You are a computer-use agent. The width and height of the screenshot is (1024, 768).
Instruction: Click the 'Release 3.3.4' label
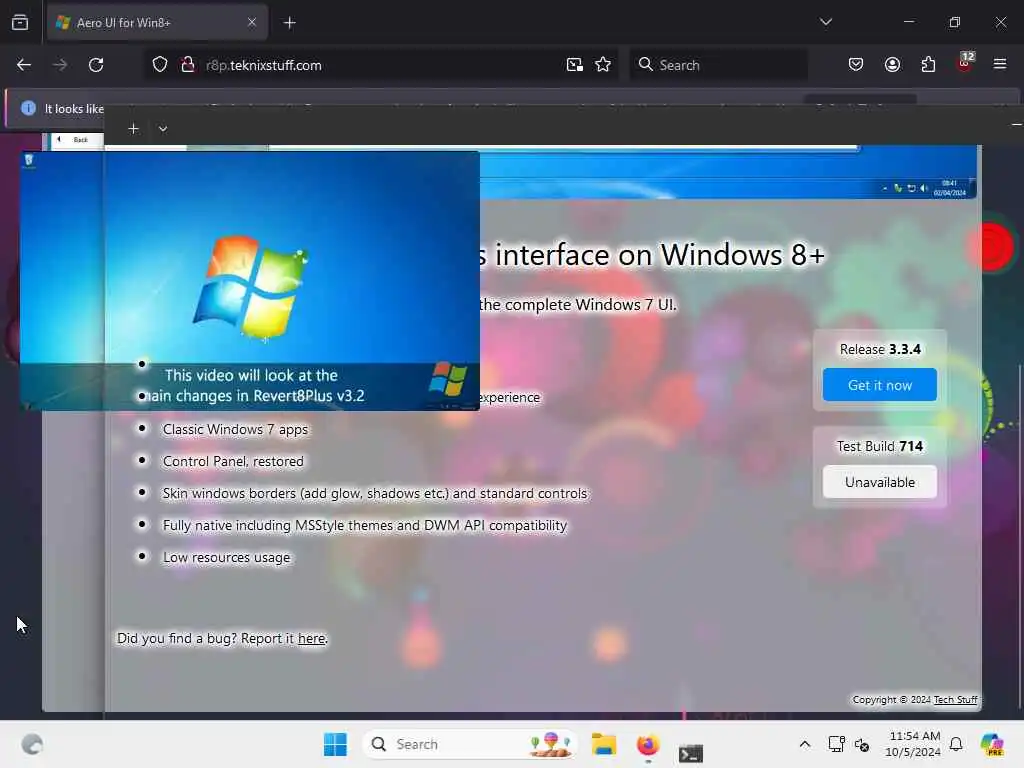[880, 349]
